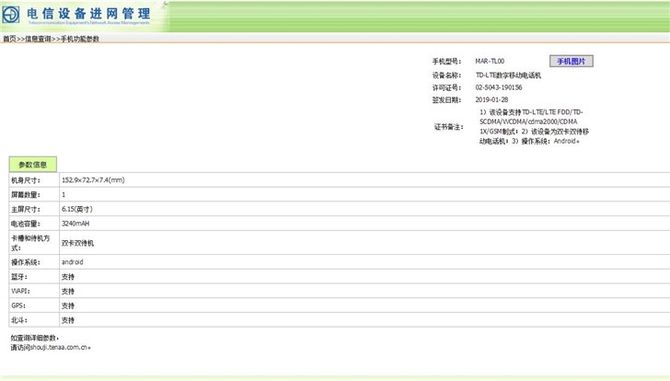This screenshot has width=670, height=381.
Task: Click the certificate remarks paragraph text
Action: (534, 126)
